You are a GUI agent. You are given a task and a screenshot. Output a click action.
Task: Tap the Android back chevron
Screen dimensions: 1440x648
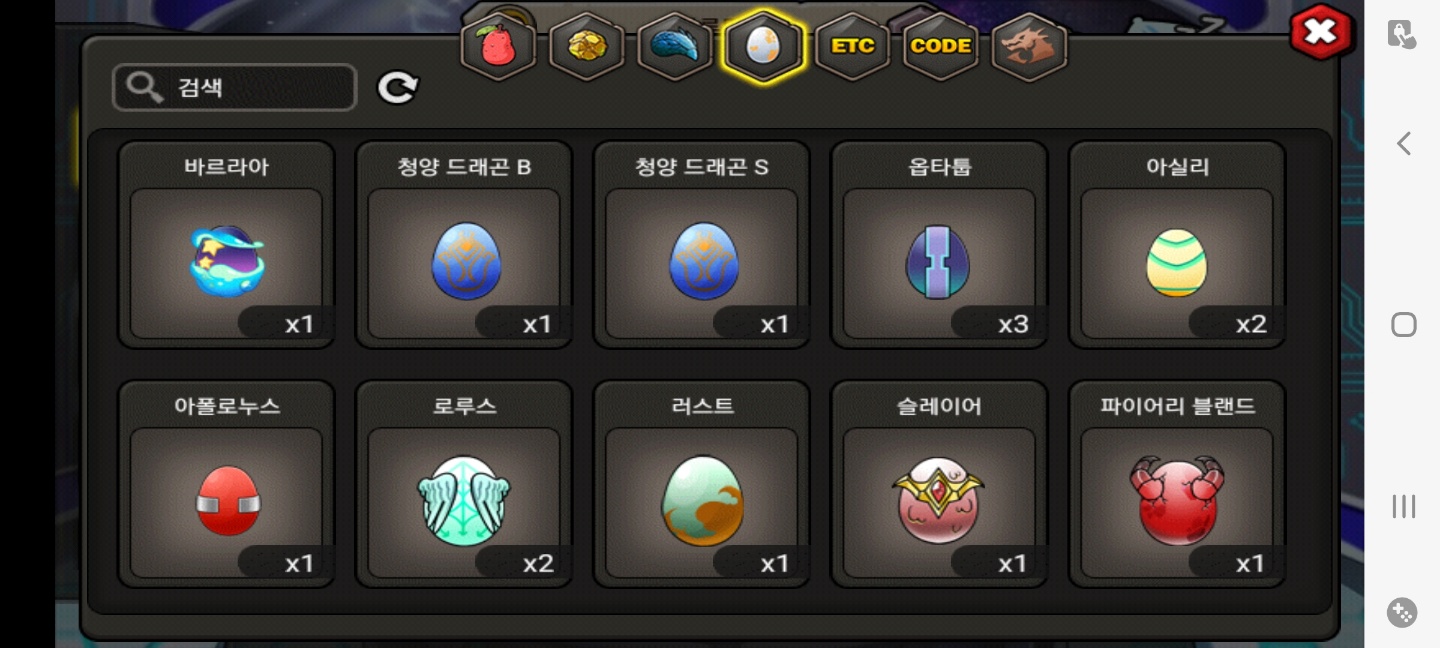click(x=1403, y=144)
